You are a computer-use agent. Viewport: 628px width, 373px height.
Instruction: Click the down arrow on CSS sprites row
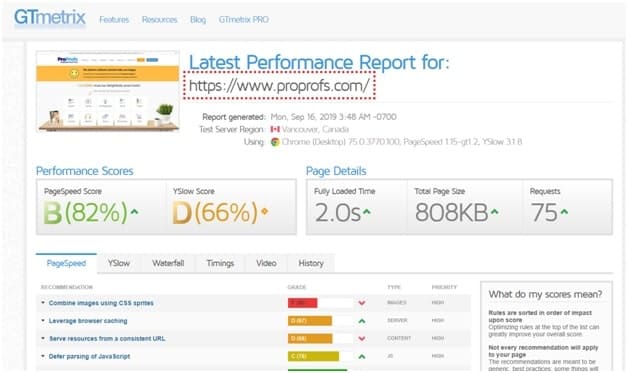pos(362,303)
